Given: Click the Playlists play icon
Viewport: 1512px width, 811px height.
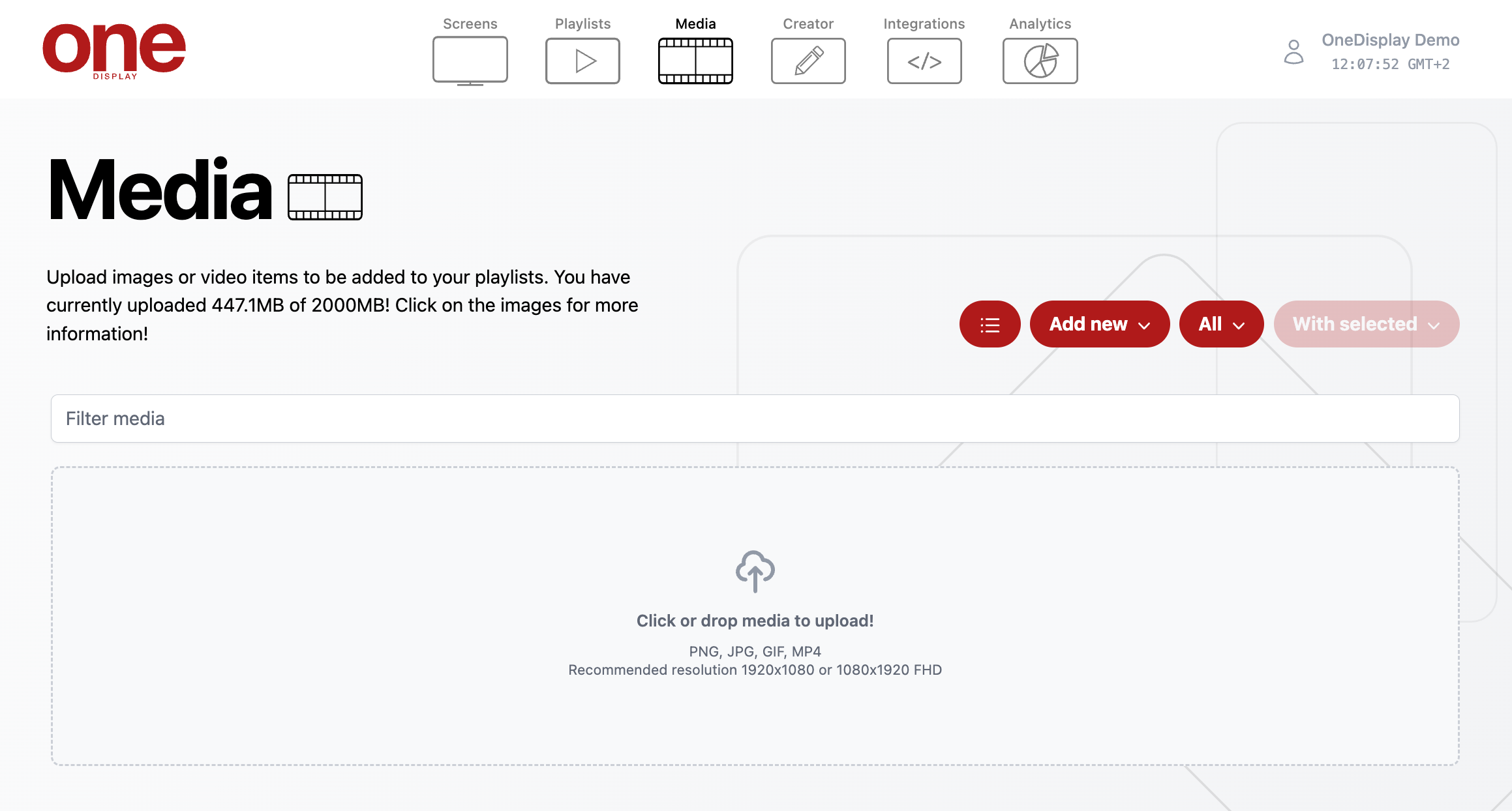Looking at the screenshot, I should [x=582, y=61].
